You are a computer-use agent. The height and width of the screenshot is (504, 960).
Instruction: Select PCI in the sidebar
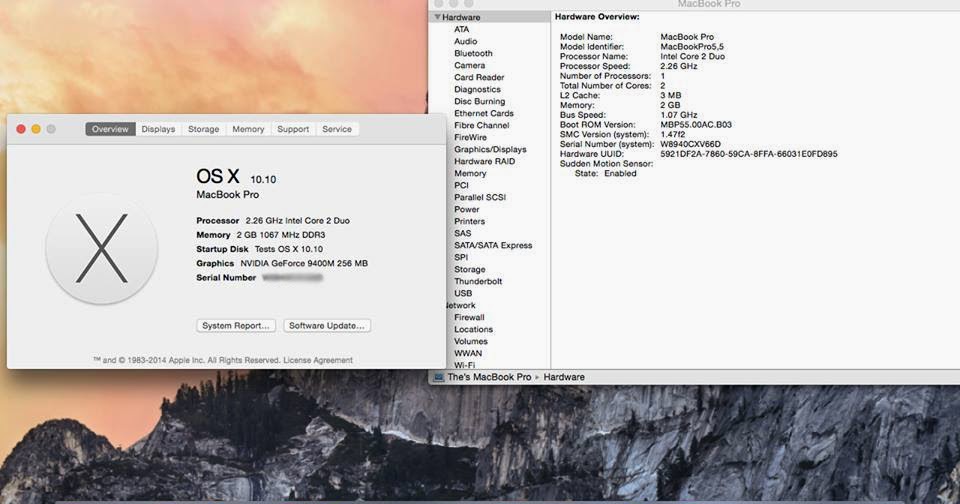(x=461, y=185)
